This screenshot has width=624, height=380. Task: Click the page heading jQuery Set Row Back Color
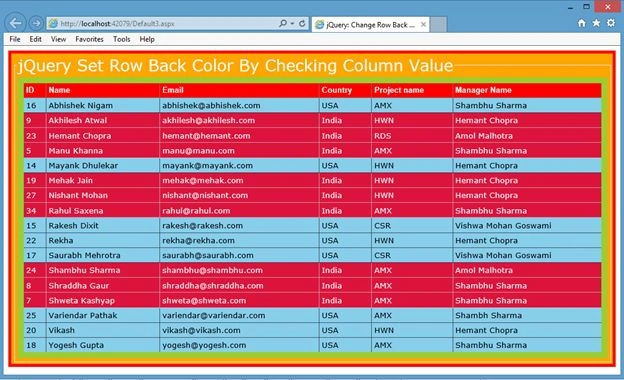tap(235, 66)
